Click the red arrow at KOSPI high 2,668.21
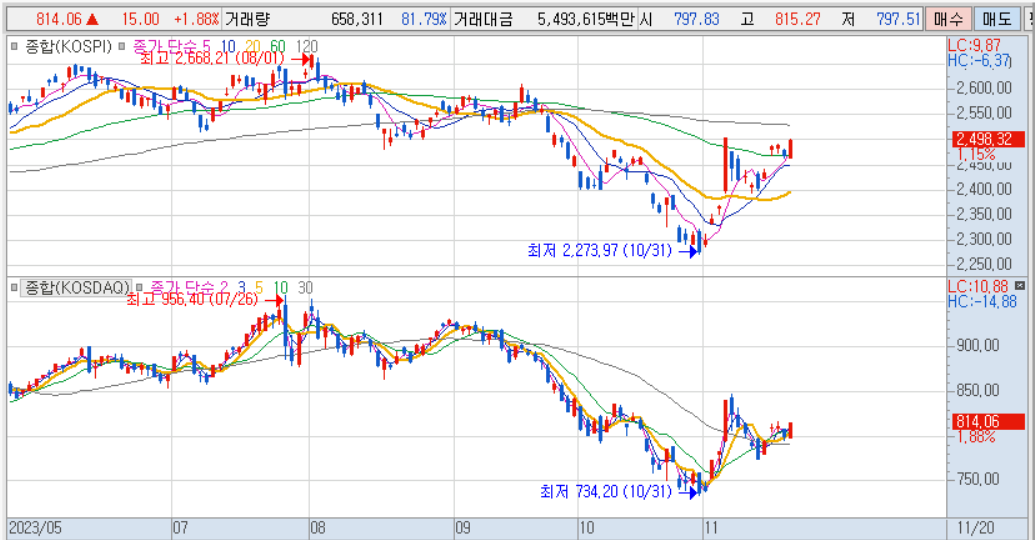The height and width of the screenshot is (540, 1035). tap(304, 60)
